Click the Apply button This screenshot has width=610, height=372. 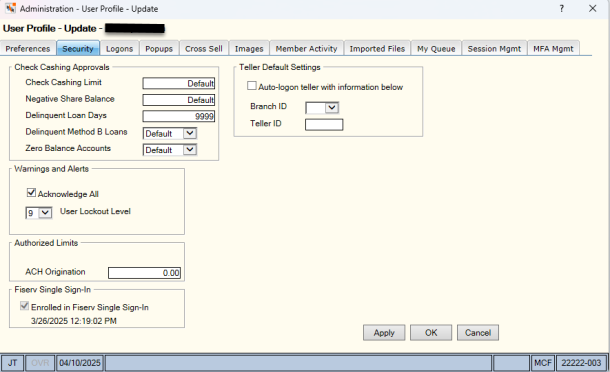pyautogui.click(x=384, y=333)
